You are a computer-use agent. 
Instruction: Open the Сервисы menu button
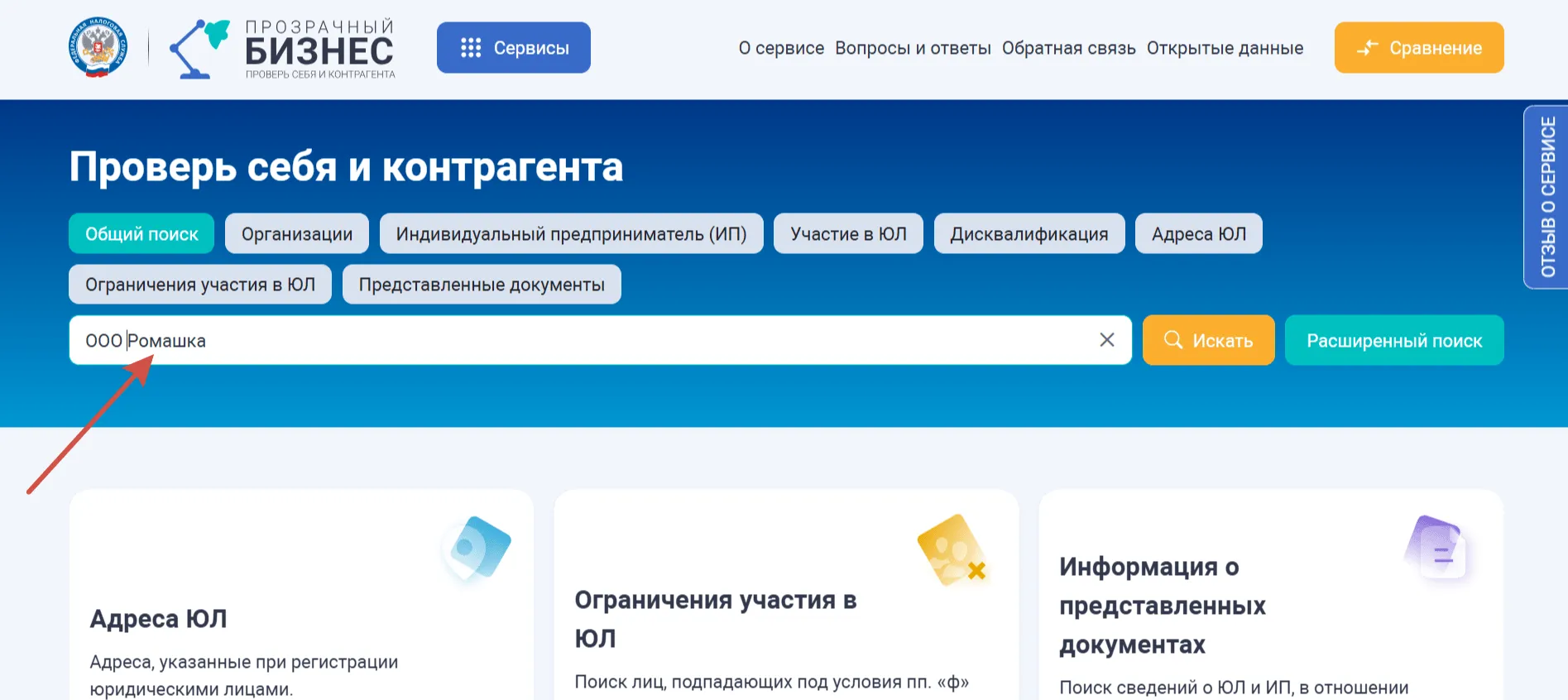[514, 48]
